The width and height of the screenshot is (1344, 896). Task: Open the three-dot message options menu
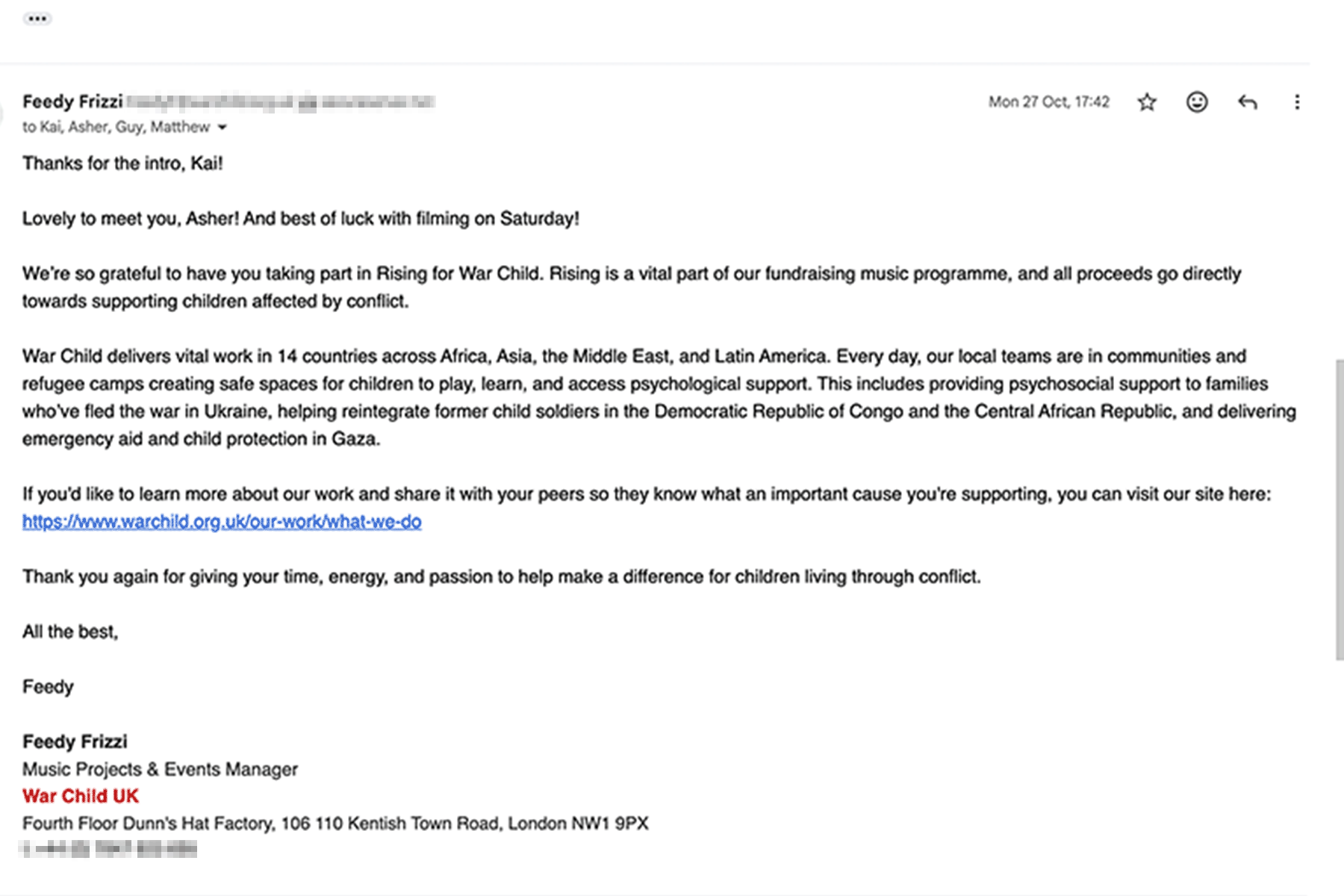(1297, 101)
